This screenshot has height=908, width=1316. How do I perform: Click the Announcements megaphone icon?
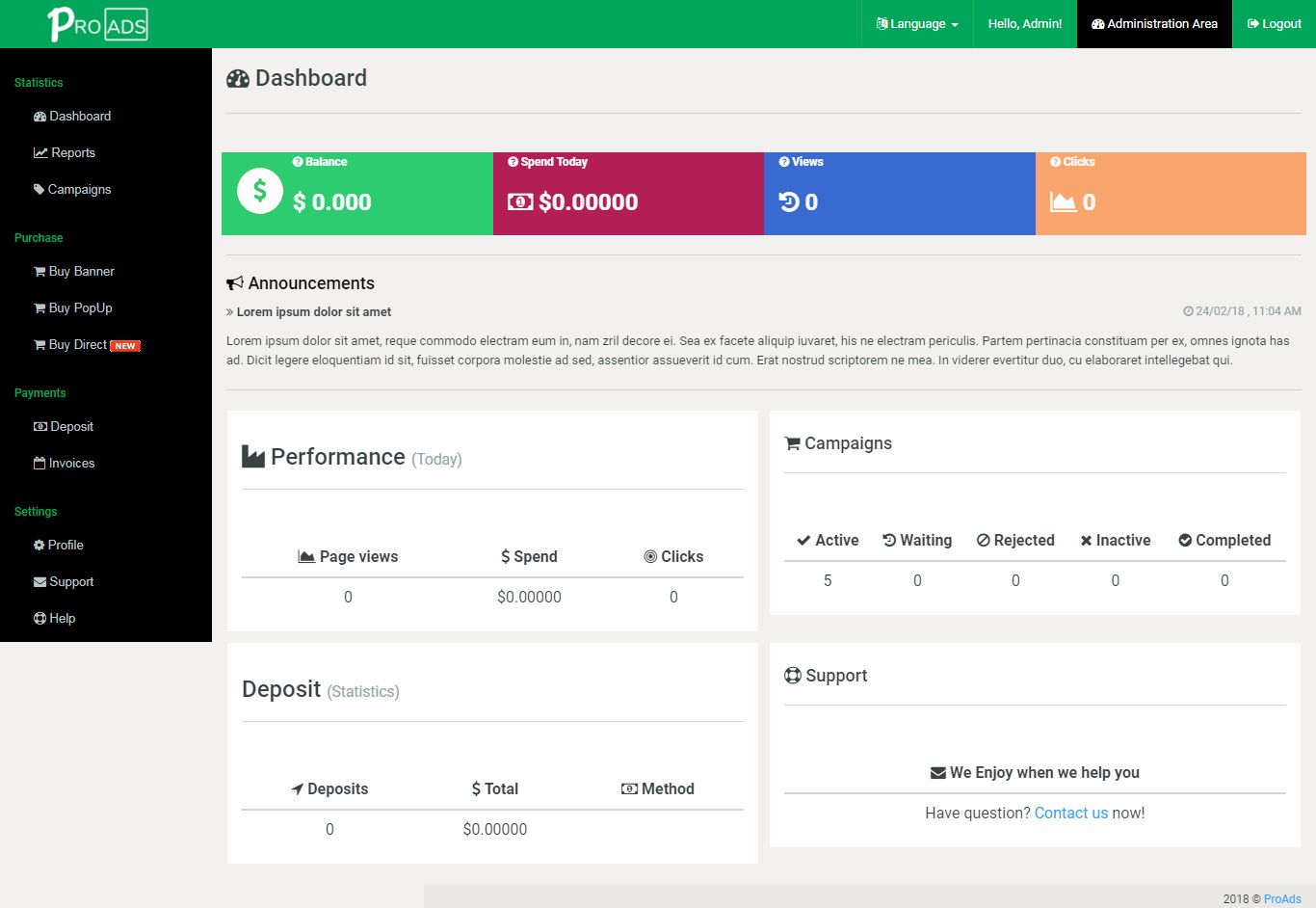click(x=235, y=283)
